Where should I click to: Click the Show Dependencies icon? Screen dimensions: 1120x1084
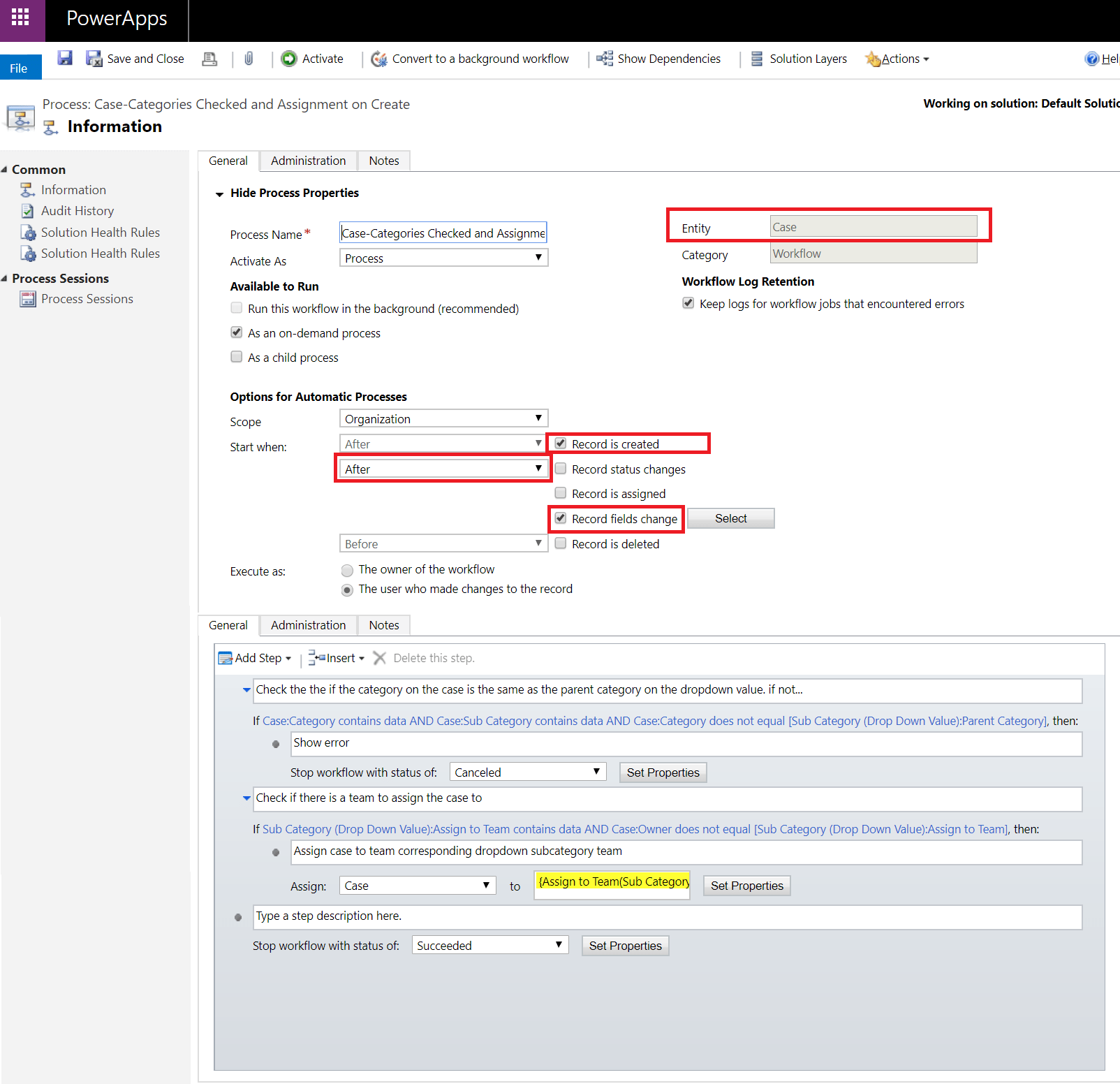(x=605, y=59)
